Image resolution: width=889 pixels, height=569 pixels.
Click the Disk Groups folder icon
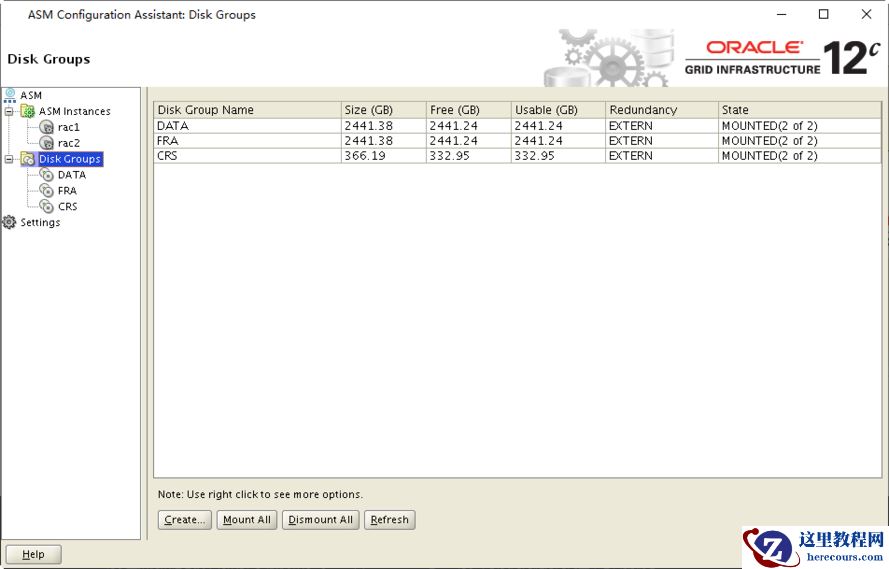pos(27,159)
